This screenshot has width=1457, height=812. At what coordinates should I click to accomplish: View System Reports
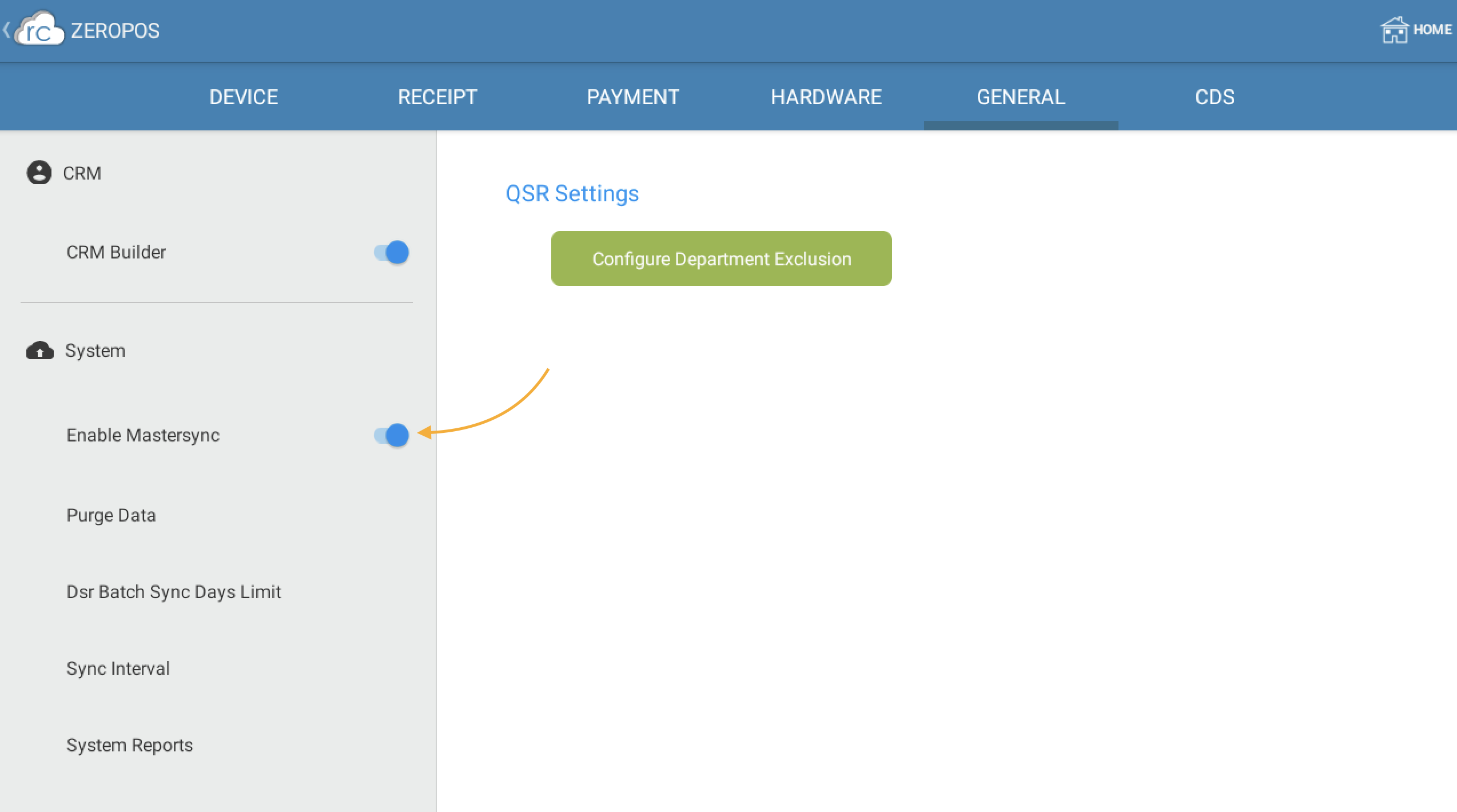[130, 745]
